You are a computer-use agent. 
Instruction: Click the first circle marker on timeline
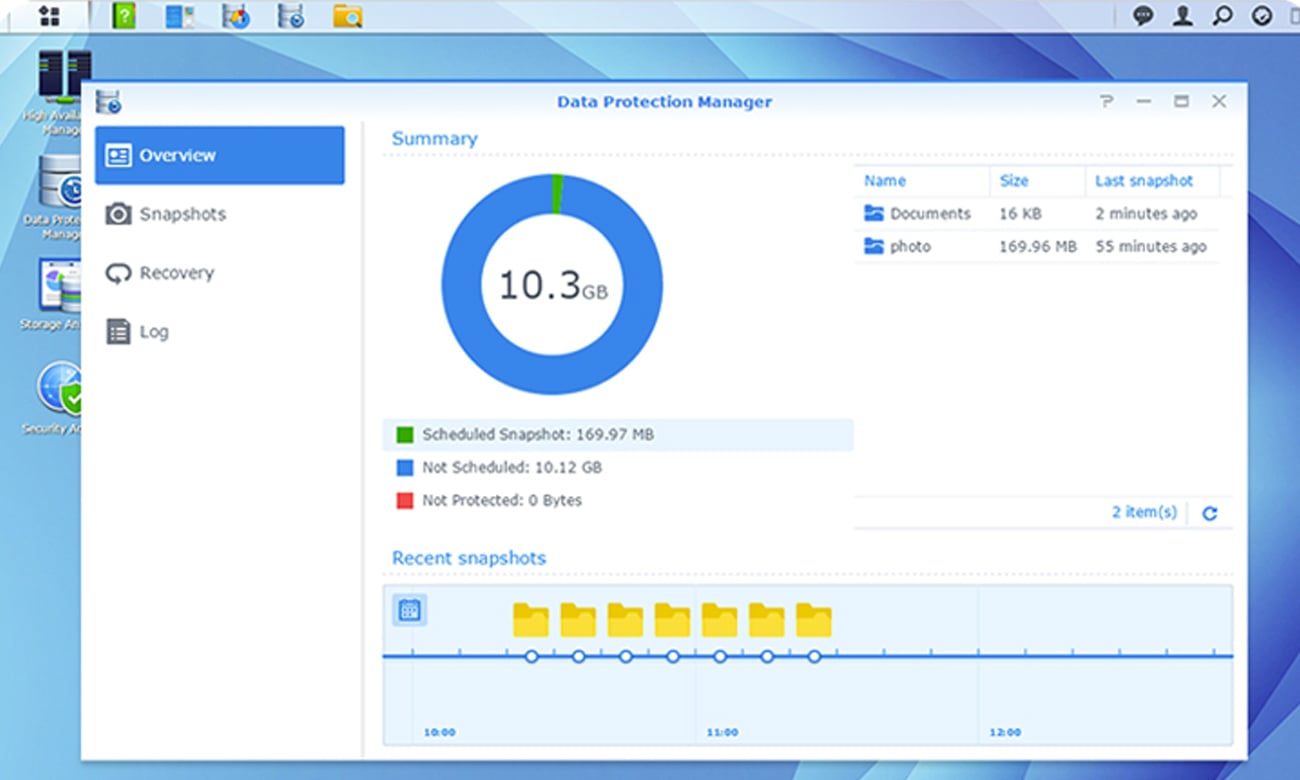pos(532,657)
